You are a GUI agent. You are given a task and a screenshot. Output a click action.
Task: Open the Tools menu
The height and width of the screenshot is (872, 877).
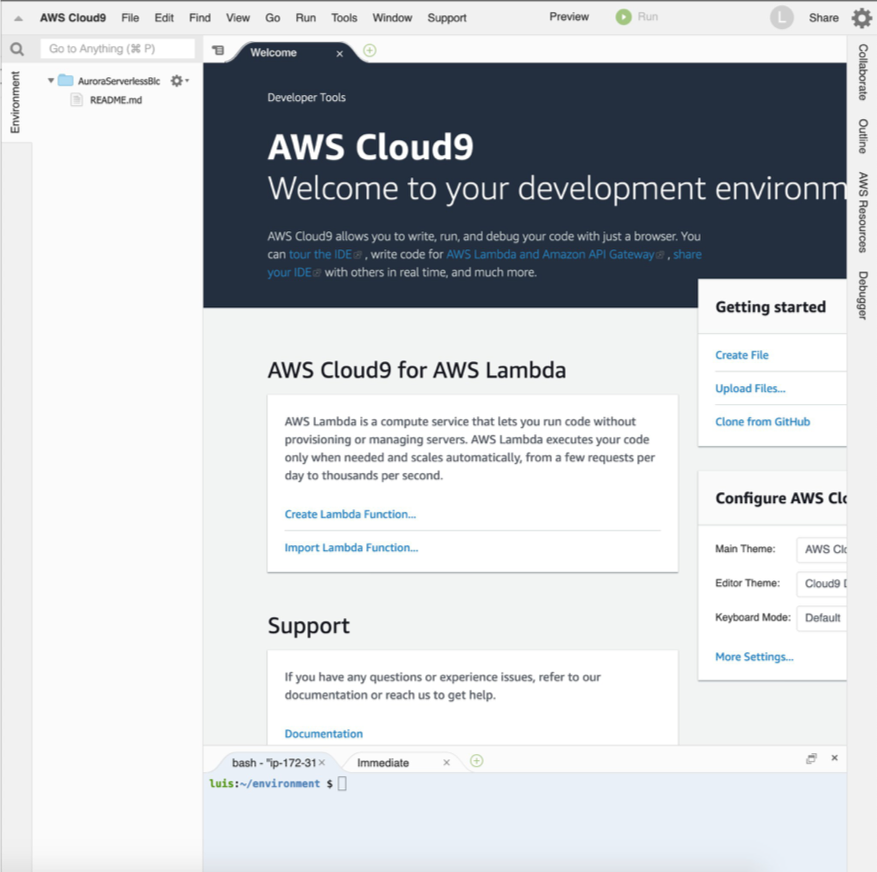[x=344, y=17]
